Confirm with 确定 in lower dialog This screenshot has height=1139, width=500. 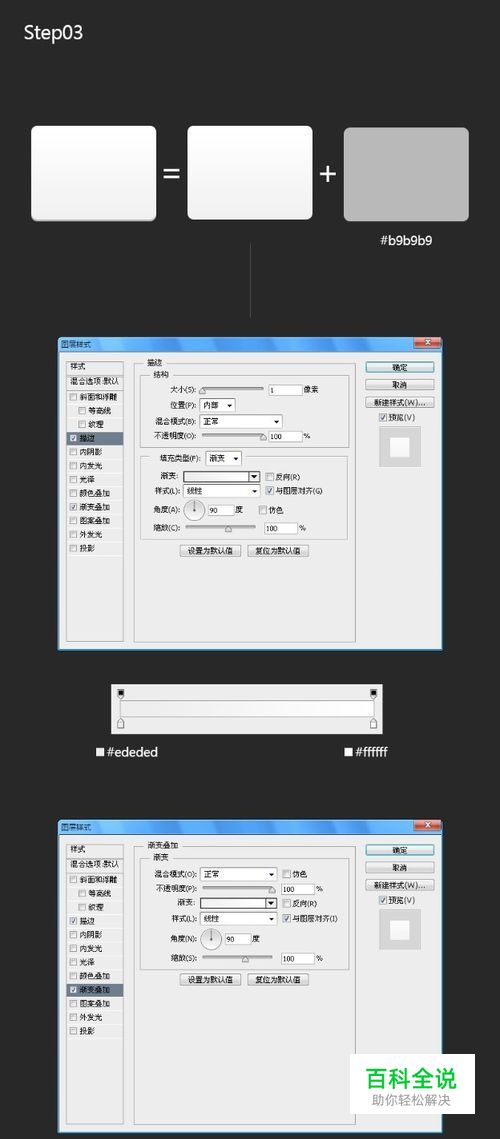[x=400, y=850]
